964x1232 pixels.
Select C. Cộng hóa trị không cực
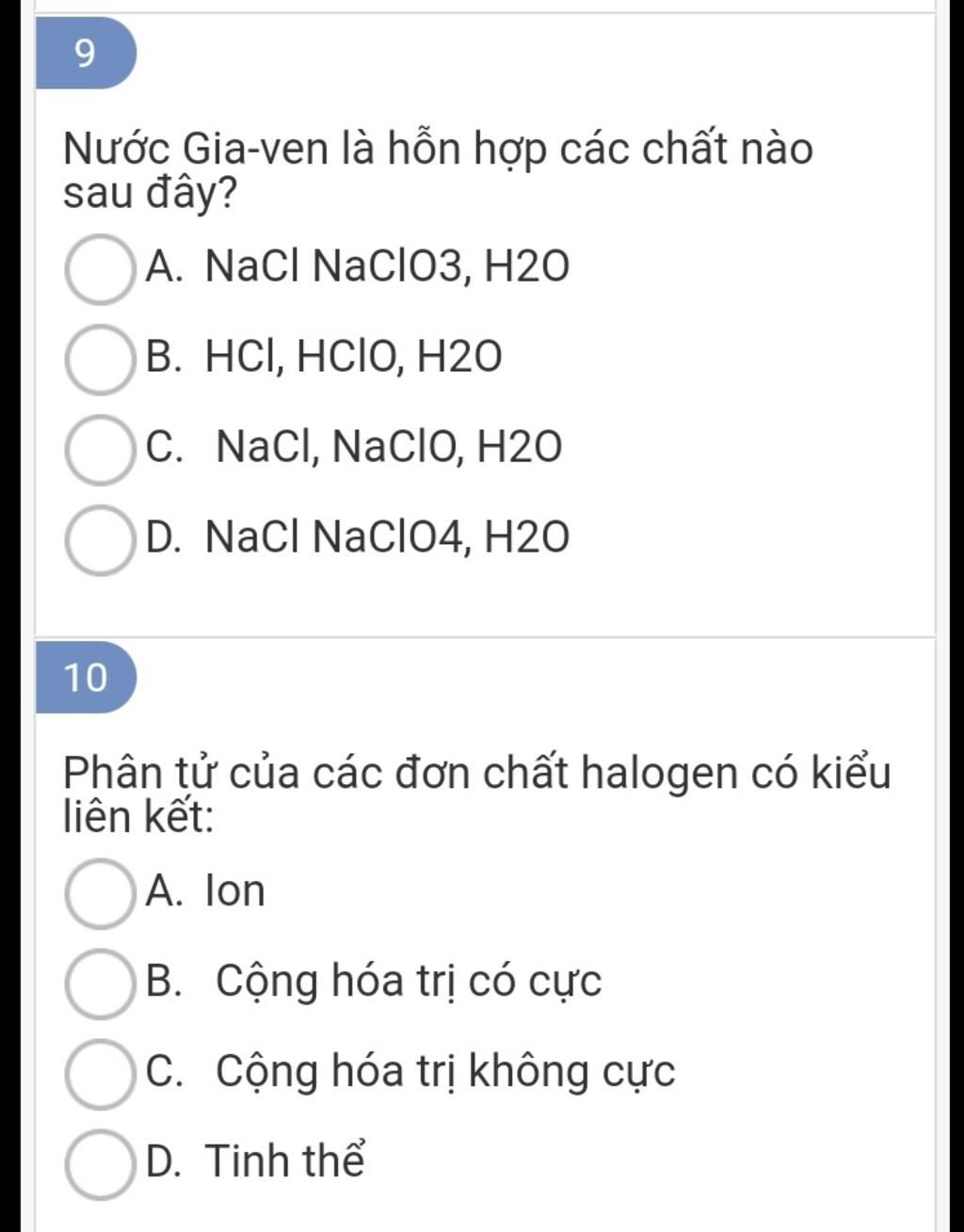(99, 1073)
